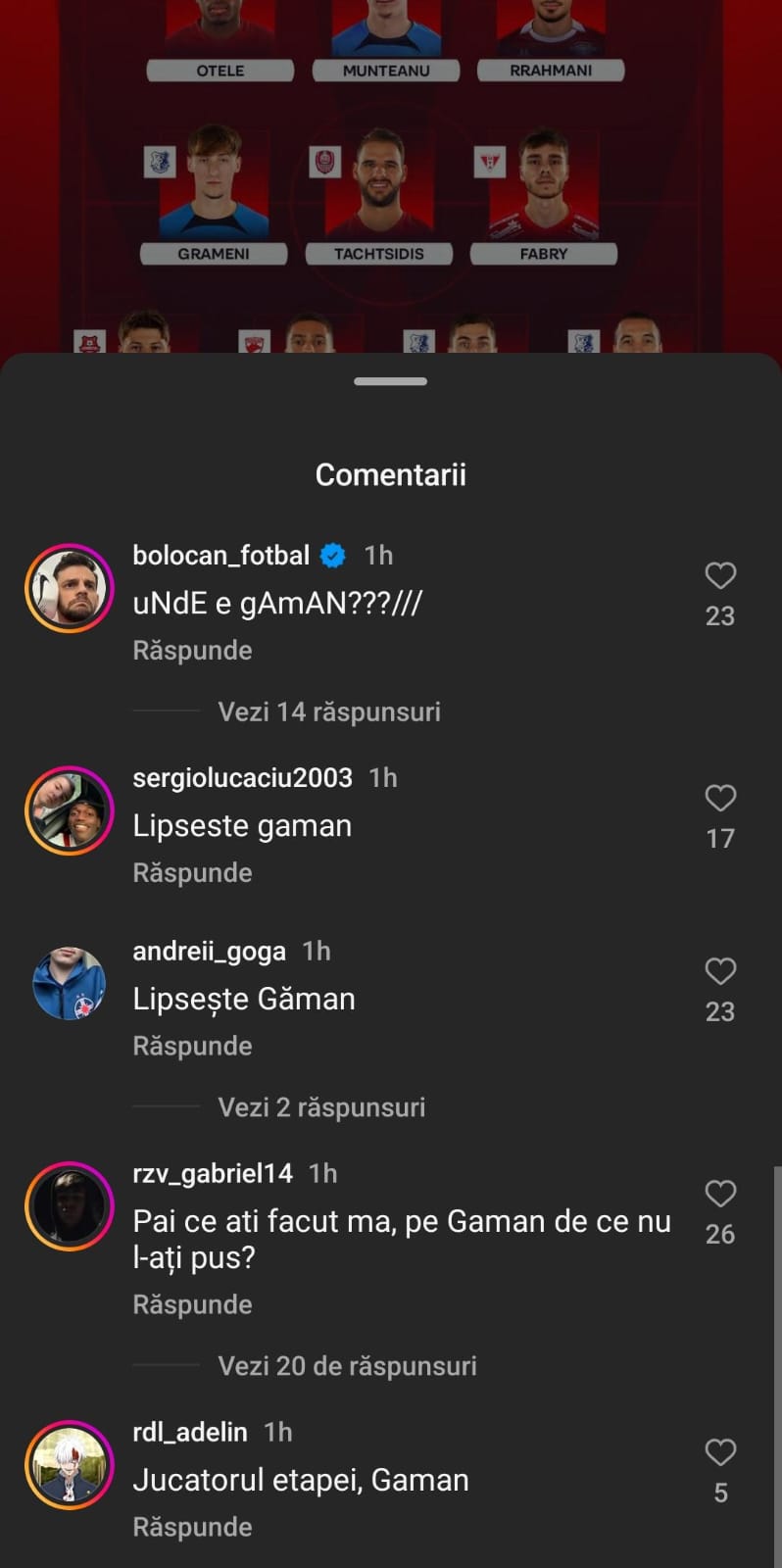The image size is (782, 1568).
Task: Expand "Vezi 20 de răspunsuri" replies
Action: click(347, 1366)
